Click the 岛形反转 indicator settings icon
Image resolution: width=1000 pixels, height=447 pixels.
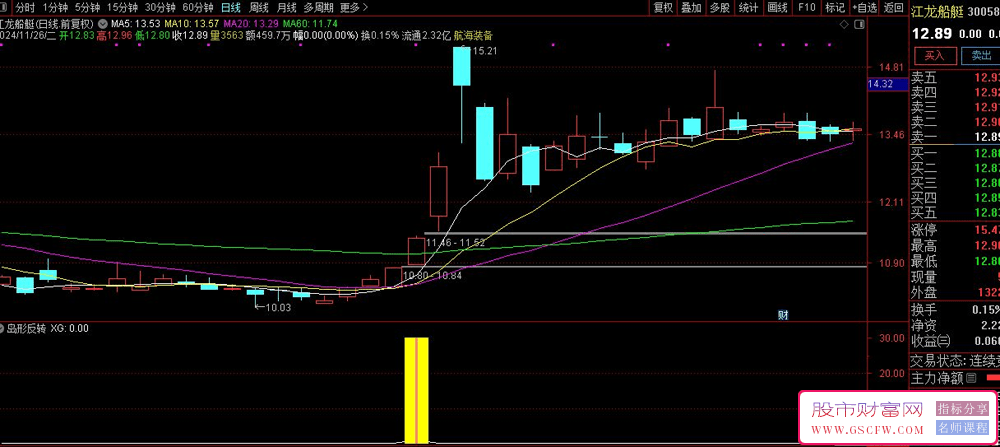(3, 329)
